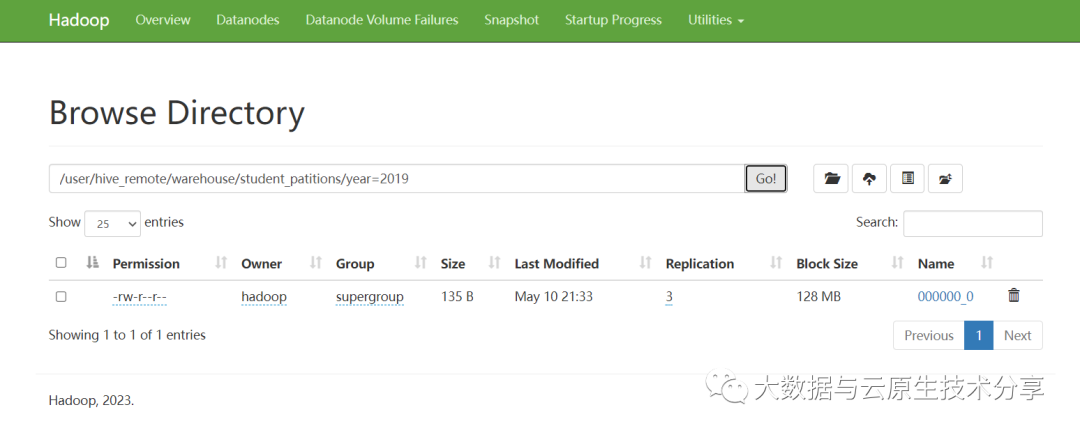
Task: Check the box for the 000000_0 row
Action: coord(61,296)
